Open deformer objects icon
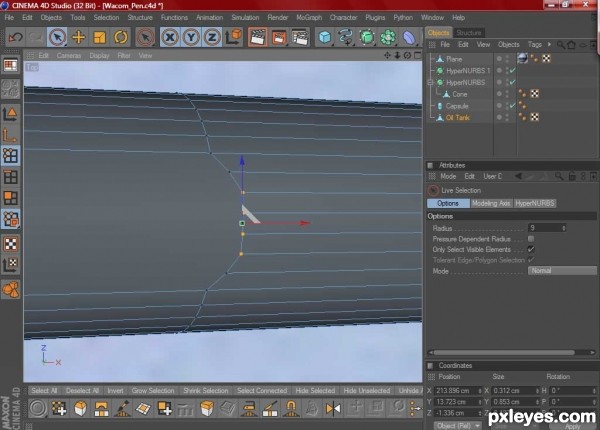The height and width of the screenshot is (430, 600). (x=409, y=37)
